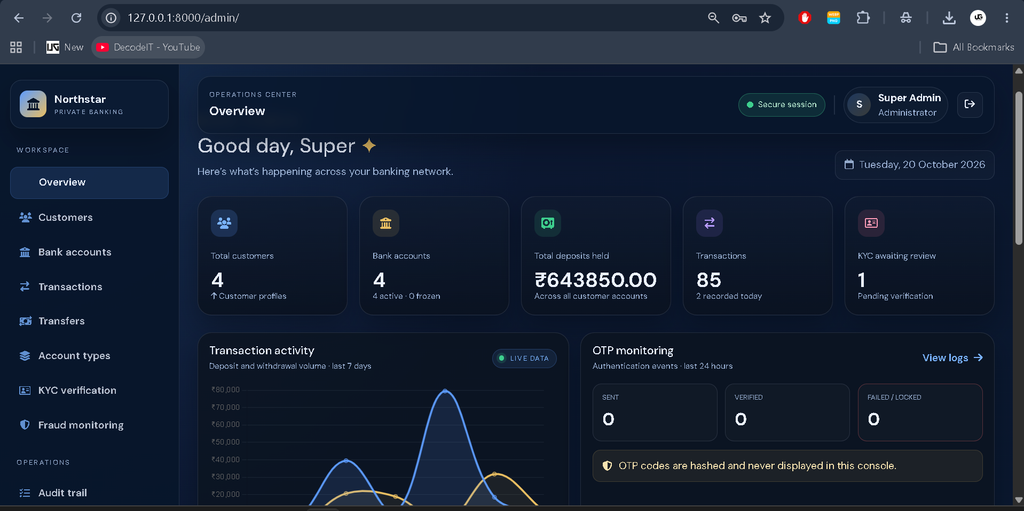Open Chrome three-dot menu
The height and width of the screenshot is (511, 1024).
point(1006,18)
